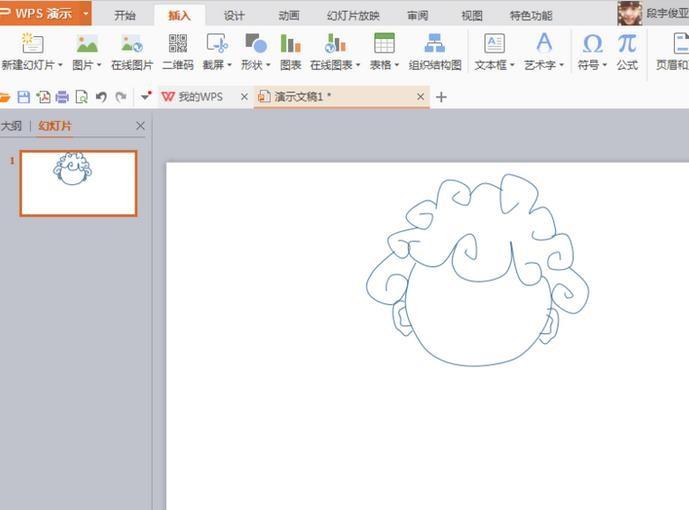
Task: Switch to Outline (大纲) panel view
Action: click(11, 126)
